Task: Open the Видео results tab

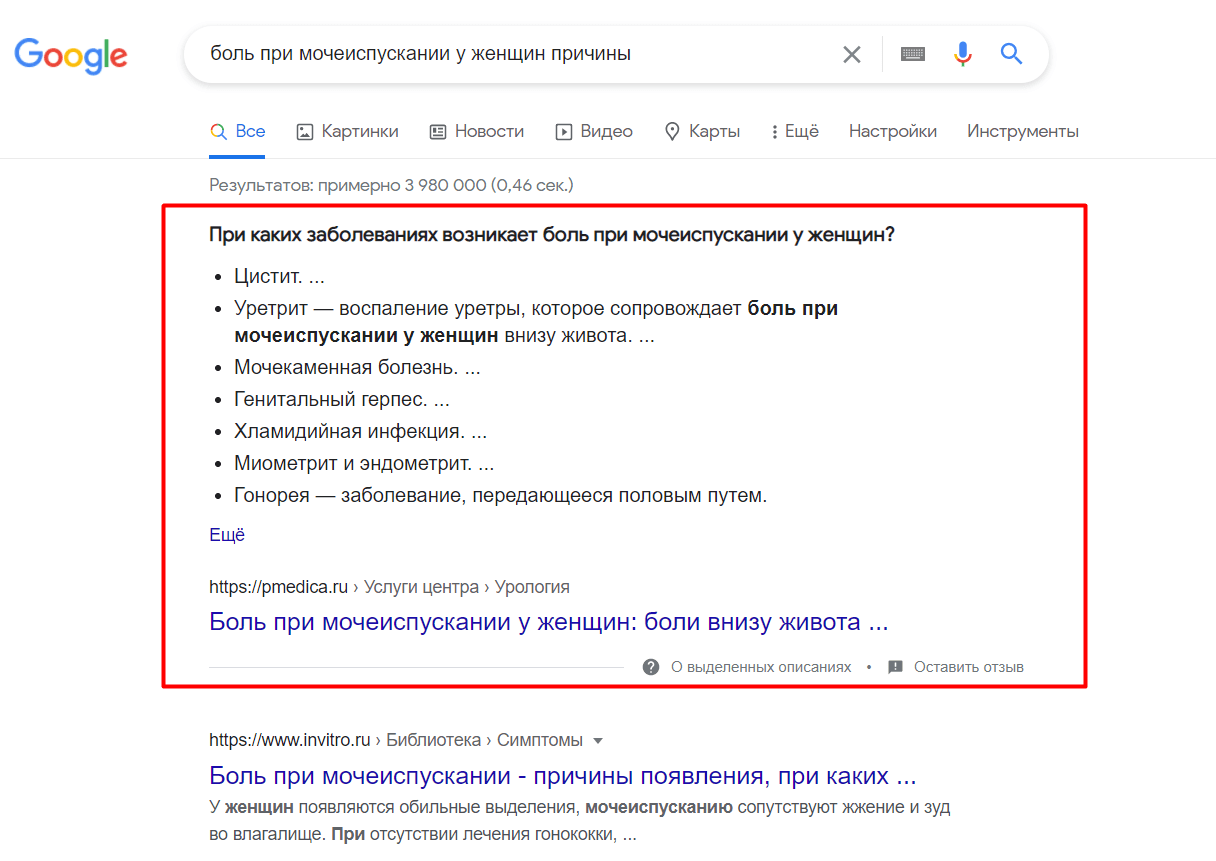Action: (594, 131)
